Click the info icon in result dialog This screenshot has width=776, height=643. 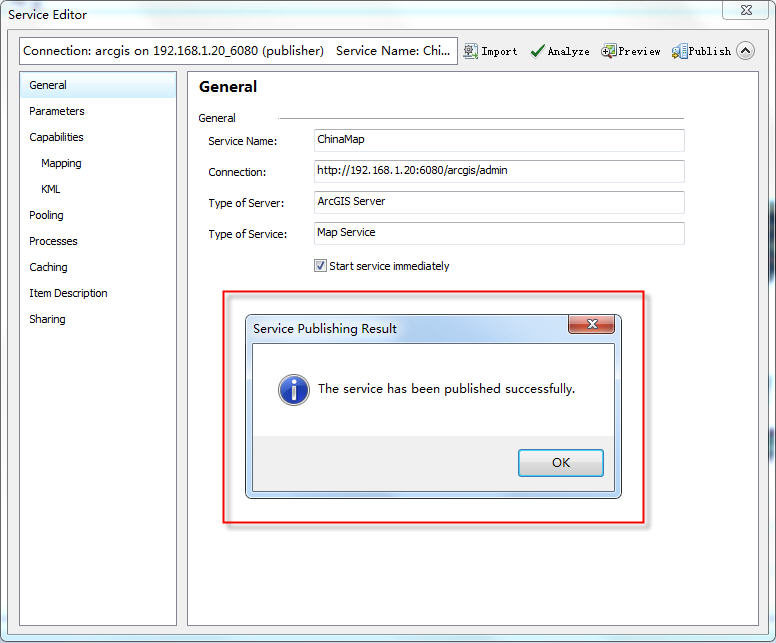[294, 390]
